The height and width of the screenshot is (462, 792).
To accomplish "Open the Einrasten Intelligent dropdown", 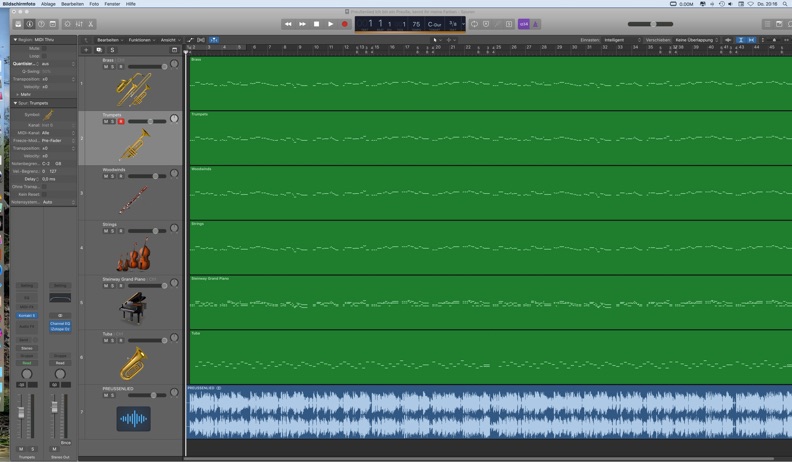I will (x=622, y=40).
